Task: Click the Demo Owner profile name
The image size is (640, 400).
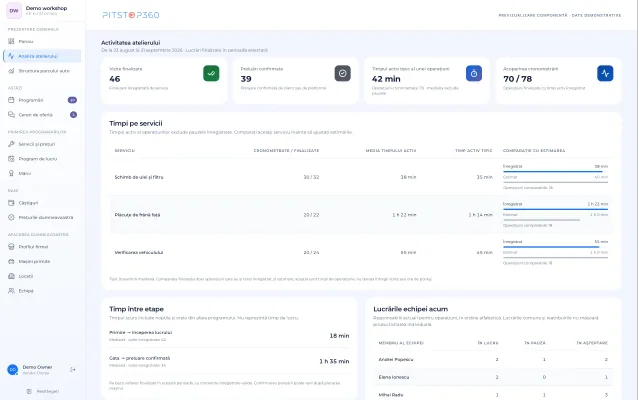Action: click(x=37, y=367)
